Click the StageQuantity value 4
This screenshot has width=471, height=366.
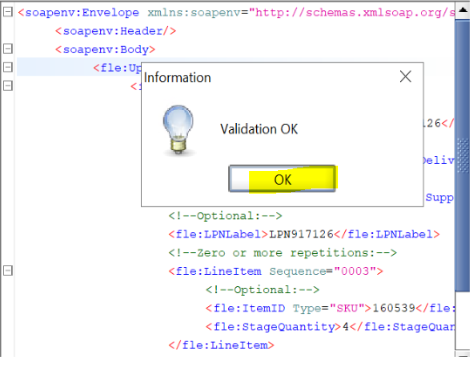point(345,326)
